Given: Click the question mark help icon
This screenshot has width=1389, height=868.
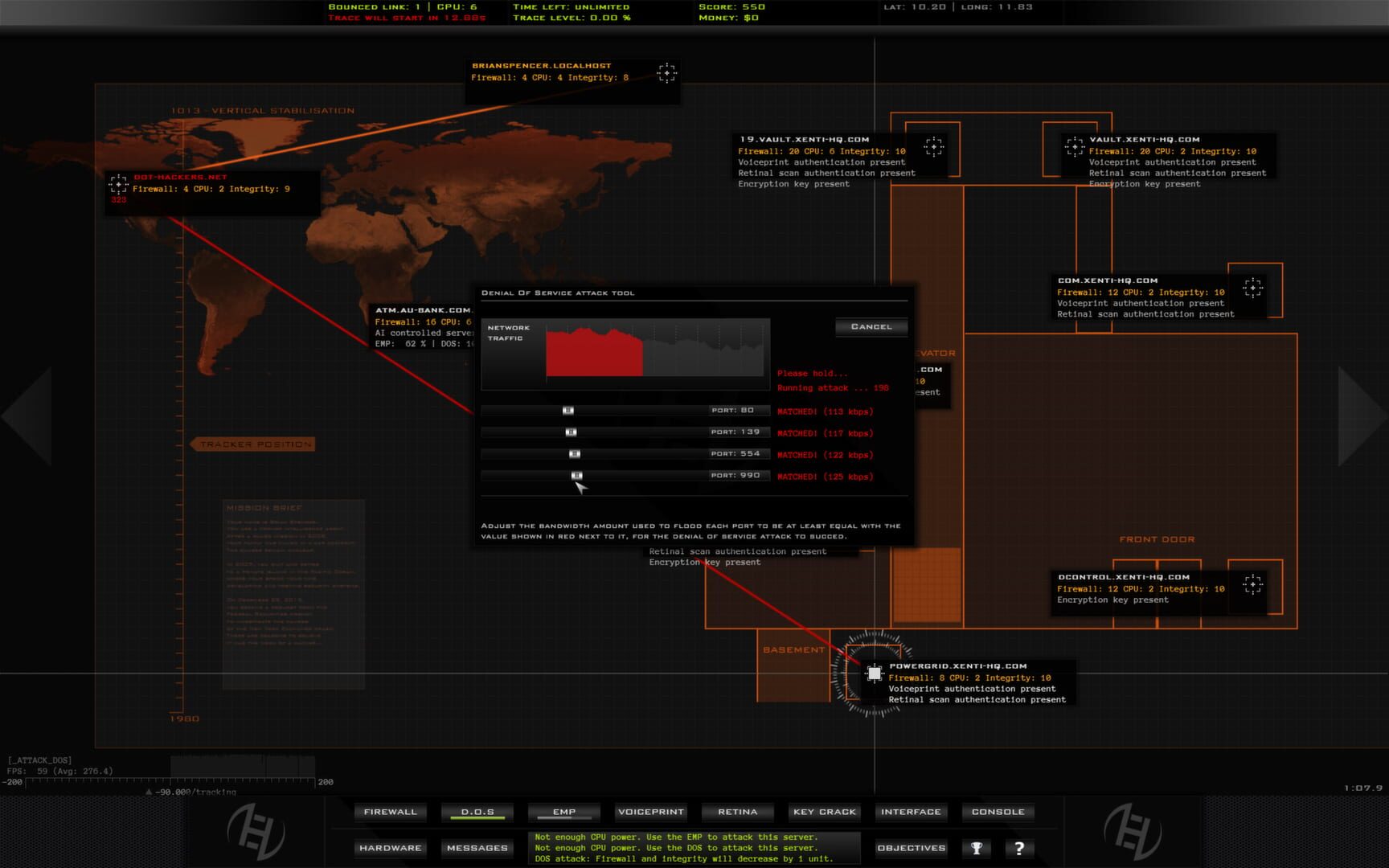Looking at the screenshot, I should point(1020,848).
